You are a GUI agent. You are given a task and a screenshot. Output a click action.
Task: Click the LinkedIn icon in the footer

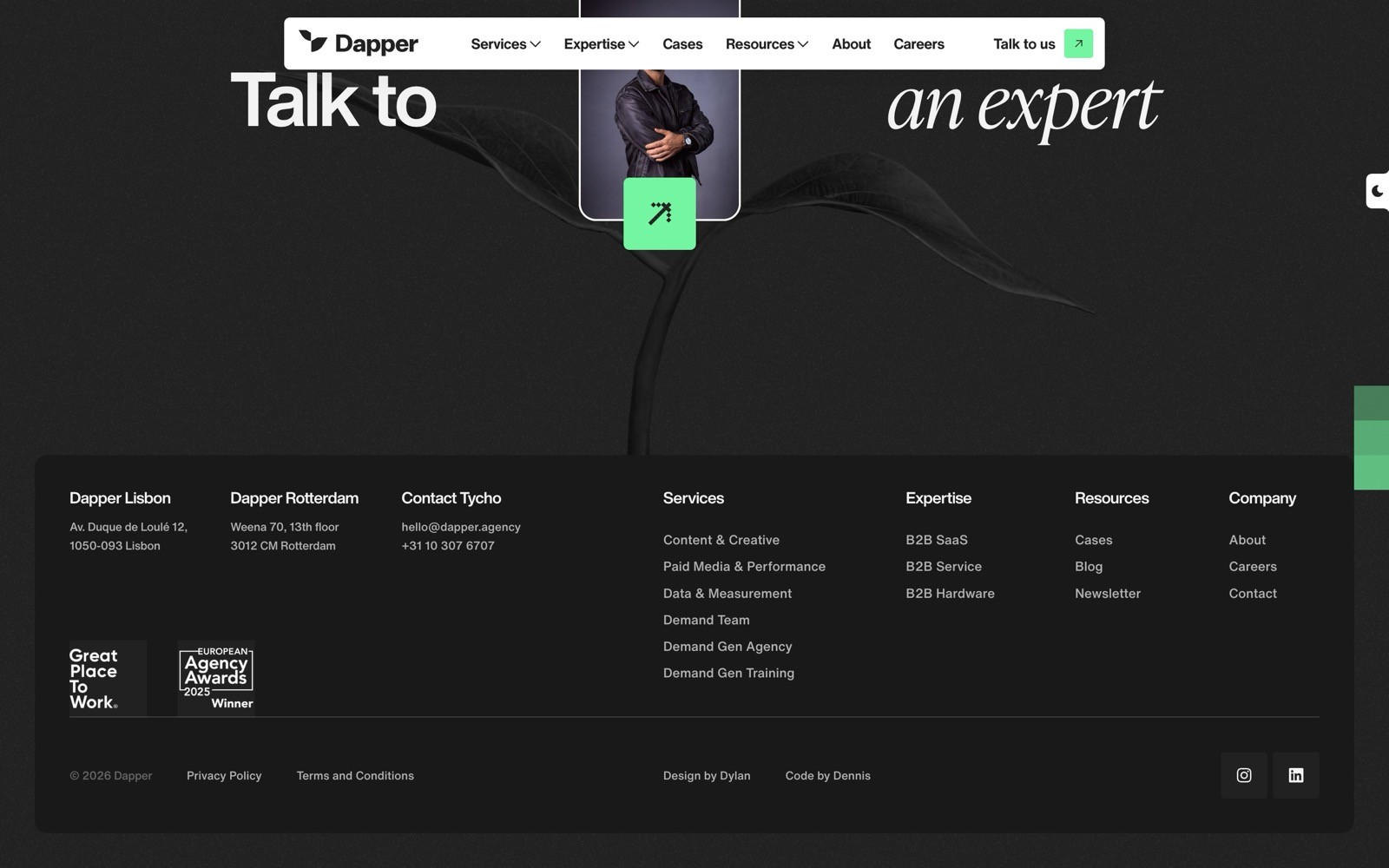[x=1295, y=775]
